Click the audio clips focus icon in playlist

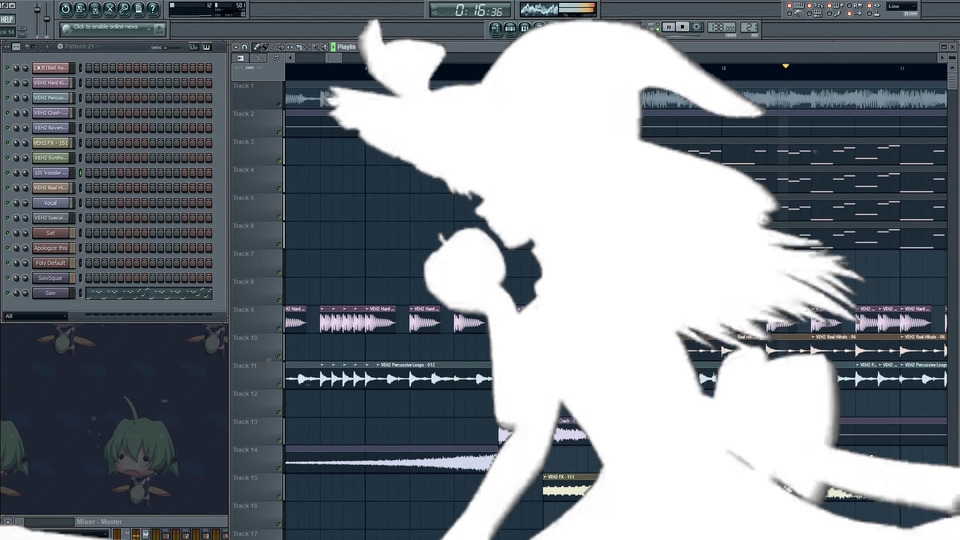(241, 58)
